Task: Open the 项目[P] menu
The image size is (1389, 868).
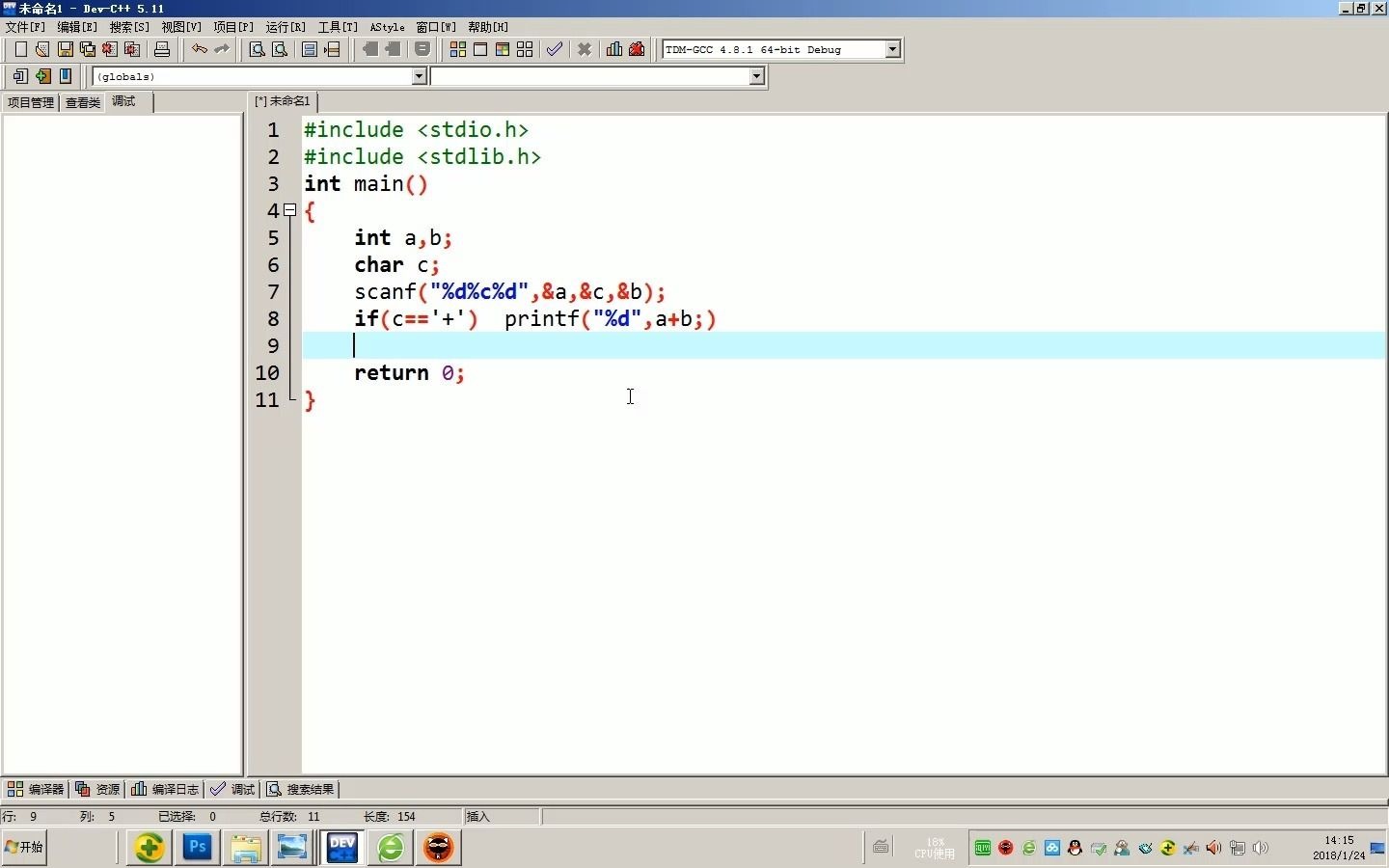Action: tap(233, 27)
